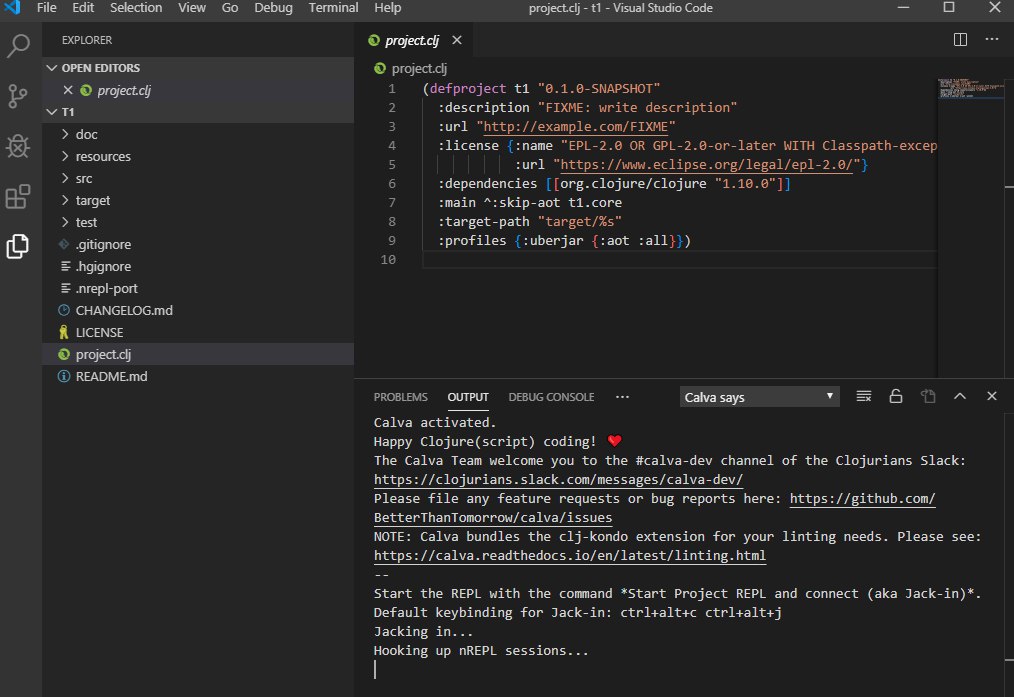Split the editor to the right
The width and height of the screenshot is (1014, 697).
(960, 40)
